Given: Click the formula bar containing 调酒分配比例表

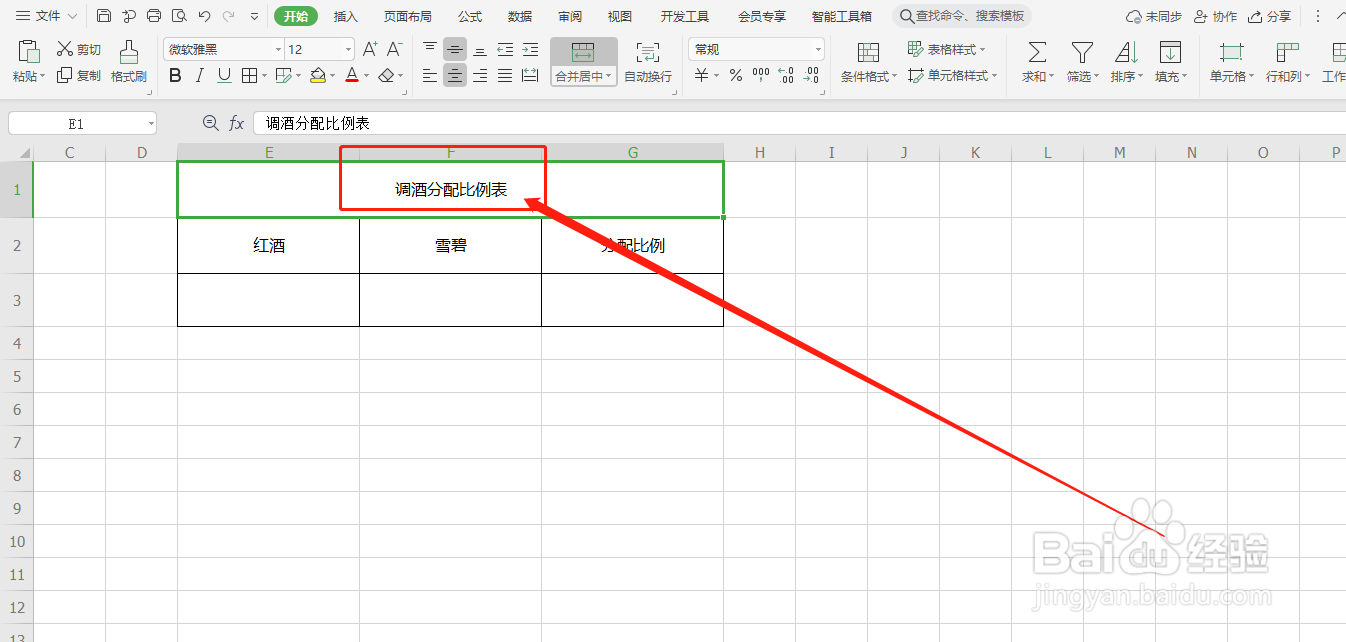Looking at the screenshot, I should [799, 123].
